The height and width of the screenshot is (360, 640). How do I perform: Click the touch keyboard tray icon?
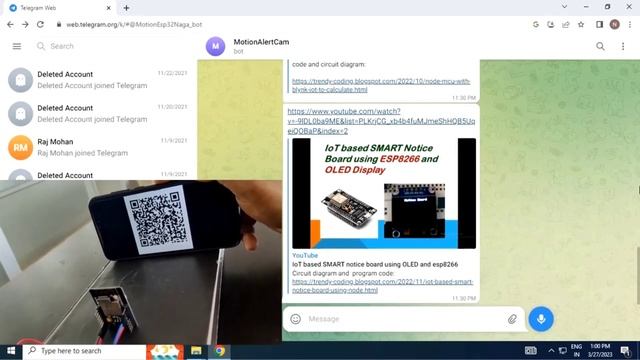[x=530, y=351]
